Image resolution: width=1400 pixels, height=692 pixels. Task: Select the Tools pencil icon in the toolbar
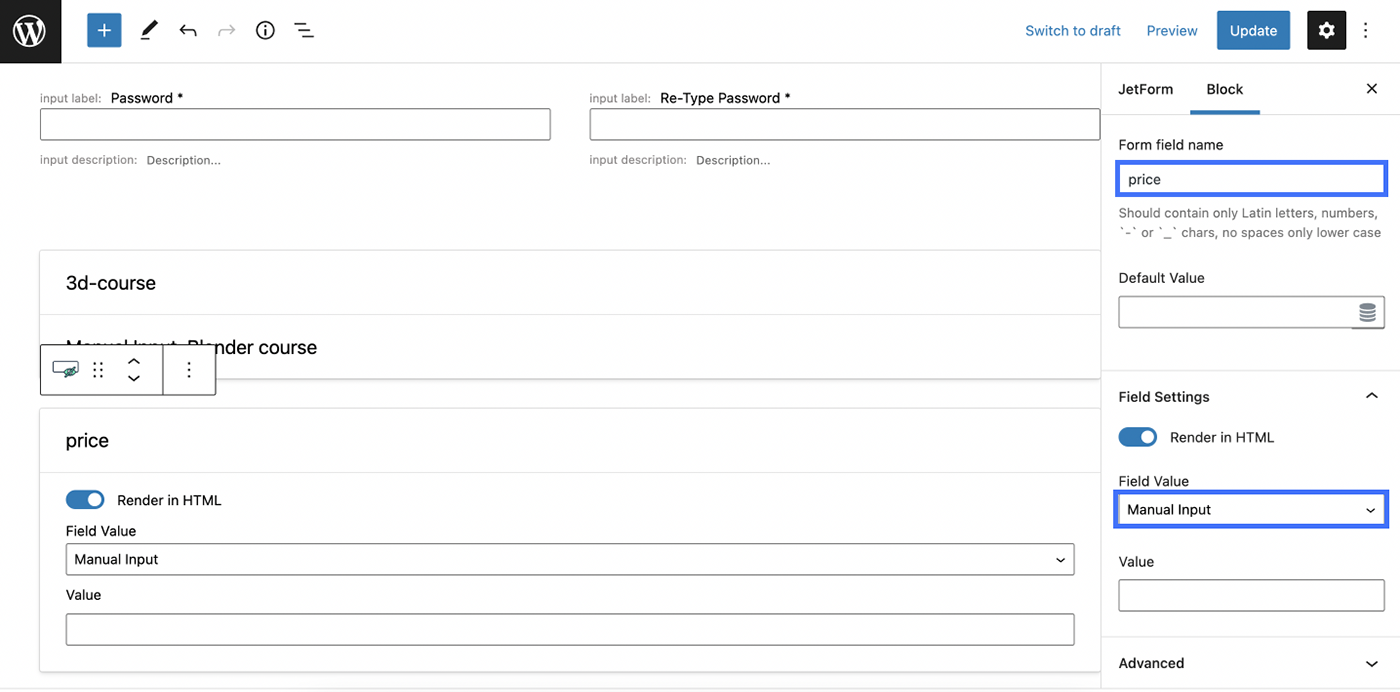pyautogui.click(x=147, y=30)
